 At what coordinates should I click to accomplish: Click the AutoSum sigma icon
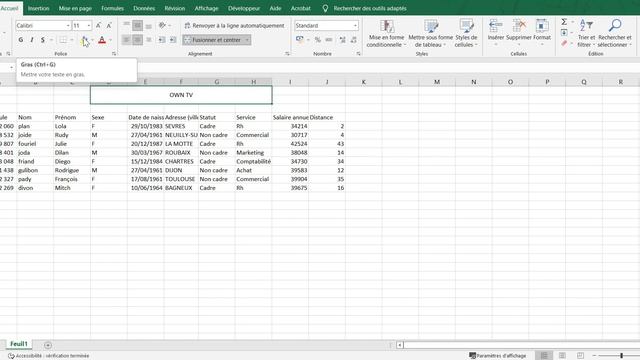coord(564,22)
